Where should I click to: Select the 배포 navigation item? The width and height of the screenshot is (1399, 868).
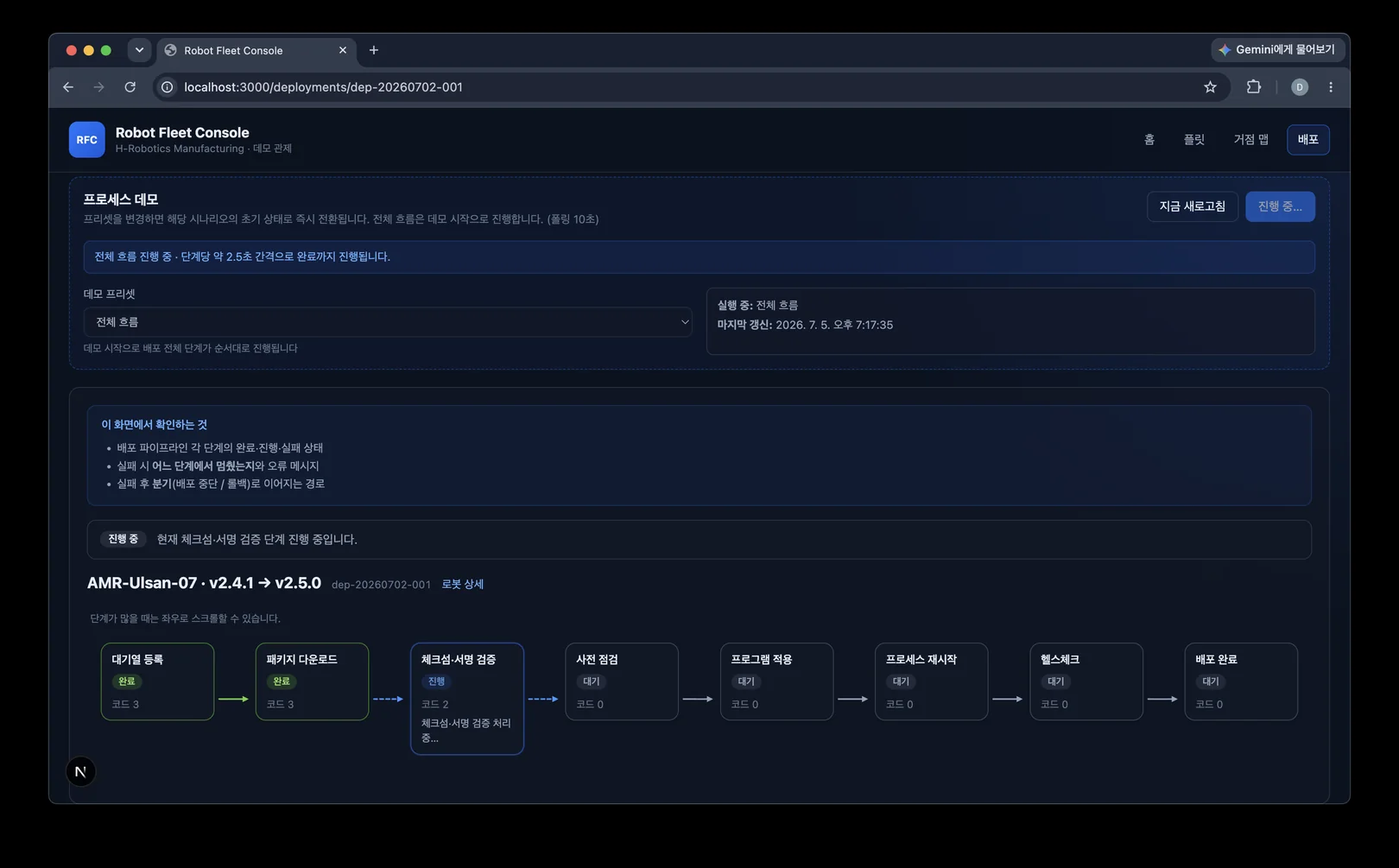coord(1308,140)
